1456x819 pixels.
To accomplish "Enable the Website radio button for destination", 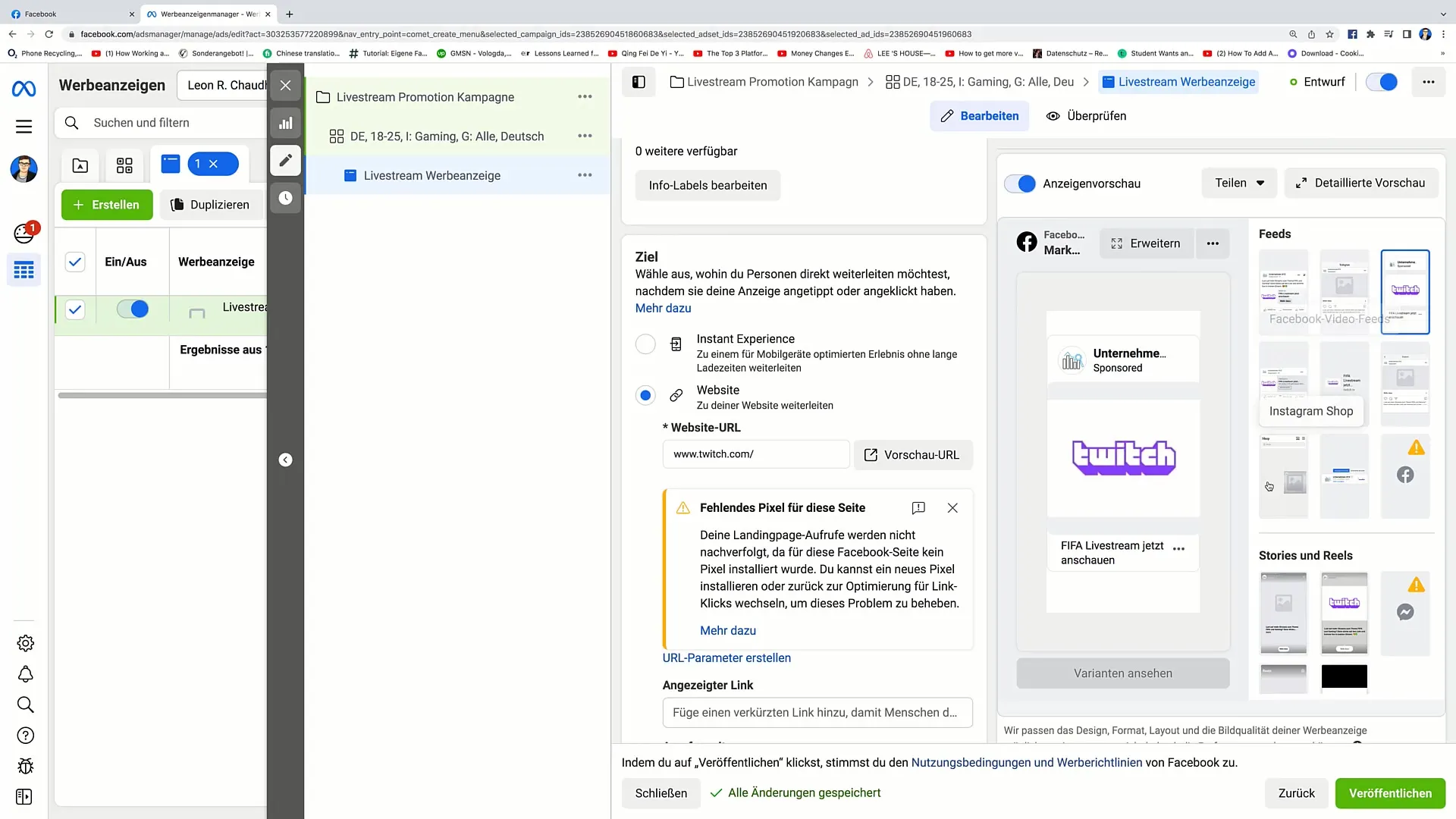I will [646, 395].
